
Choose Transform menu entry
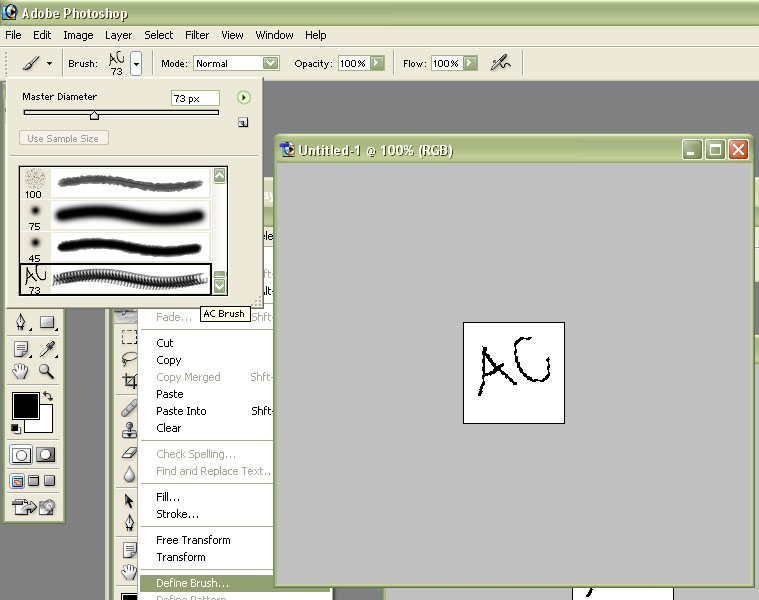[x=181, y=557]
